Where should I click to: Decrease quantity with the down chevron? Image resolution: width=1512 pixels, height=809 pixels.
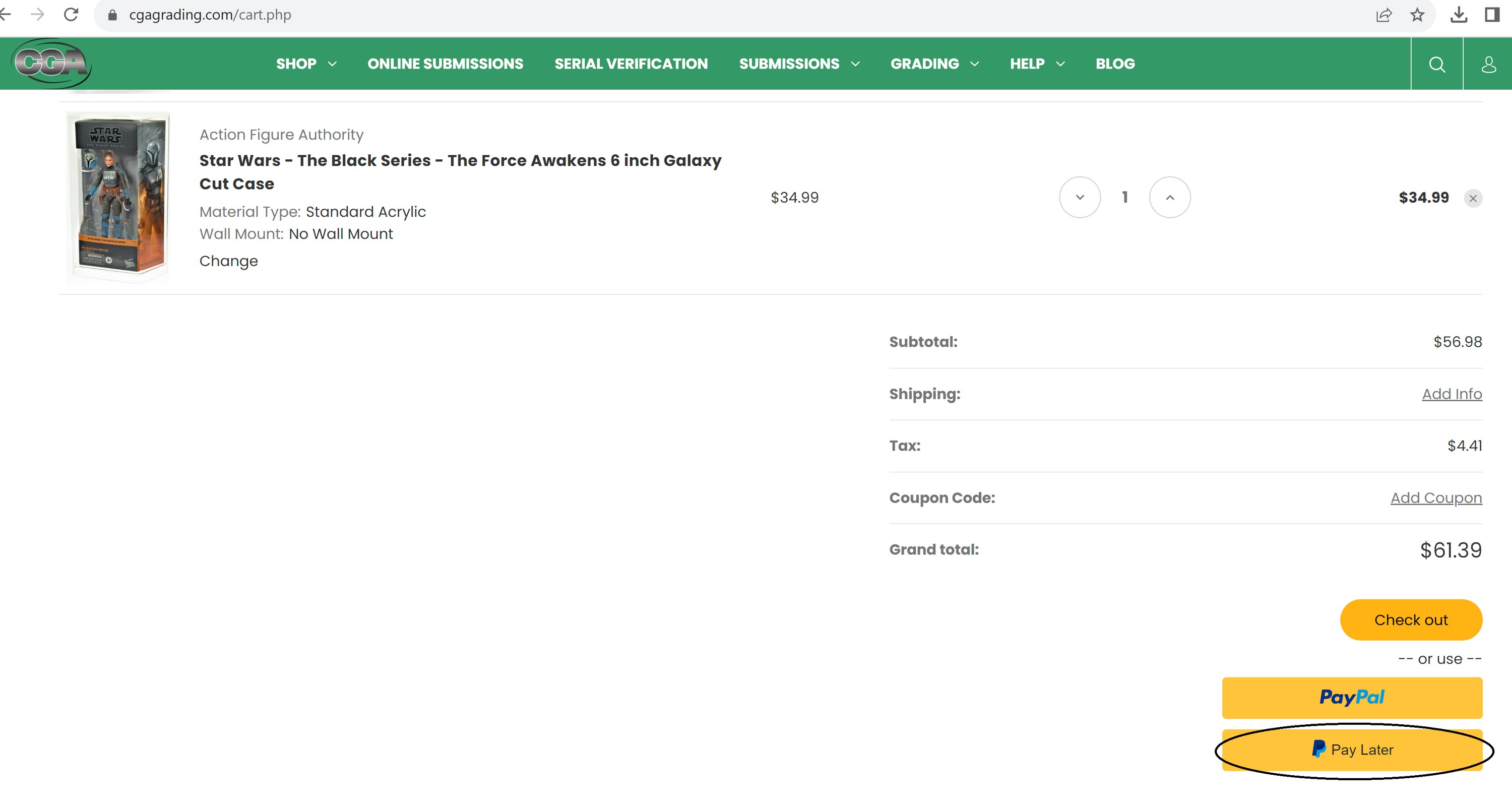(x=1080, y=197)
